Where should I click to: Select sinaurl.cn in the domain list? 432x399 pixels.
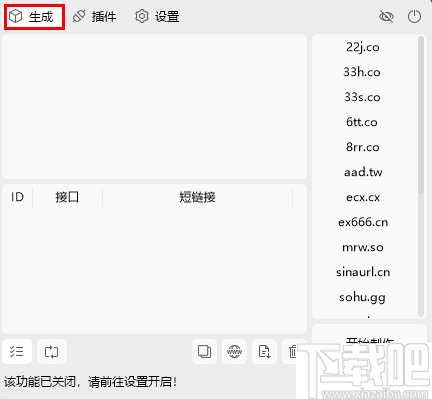point(363,272)
